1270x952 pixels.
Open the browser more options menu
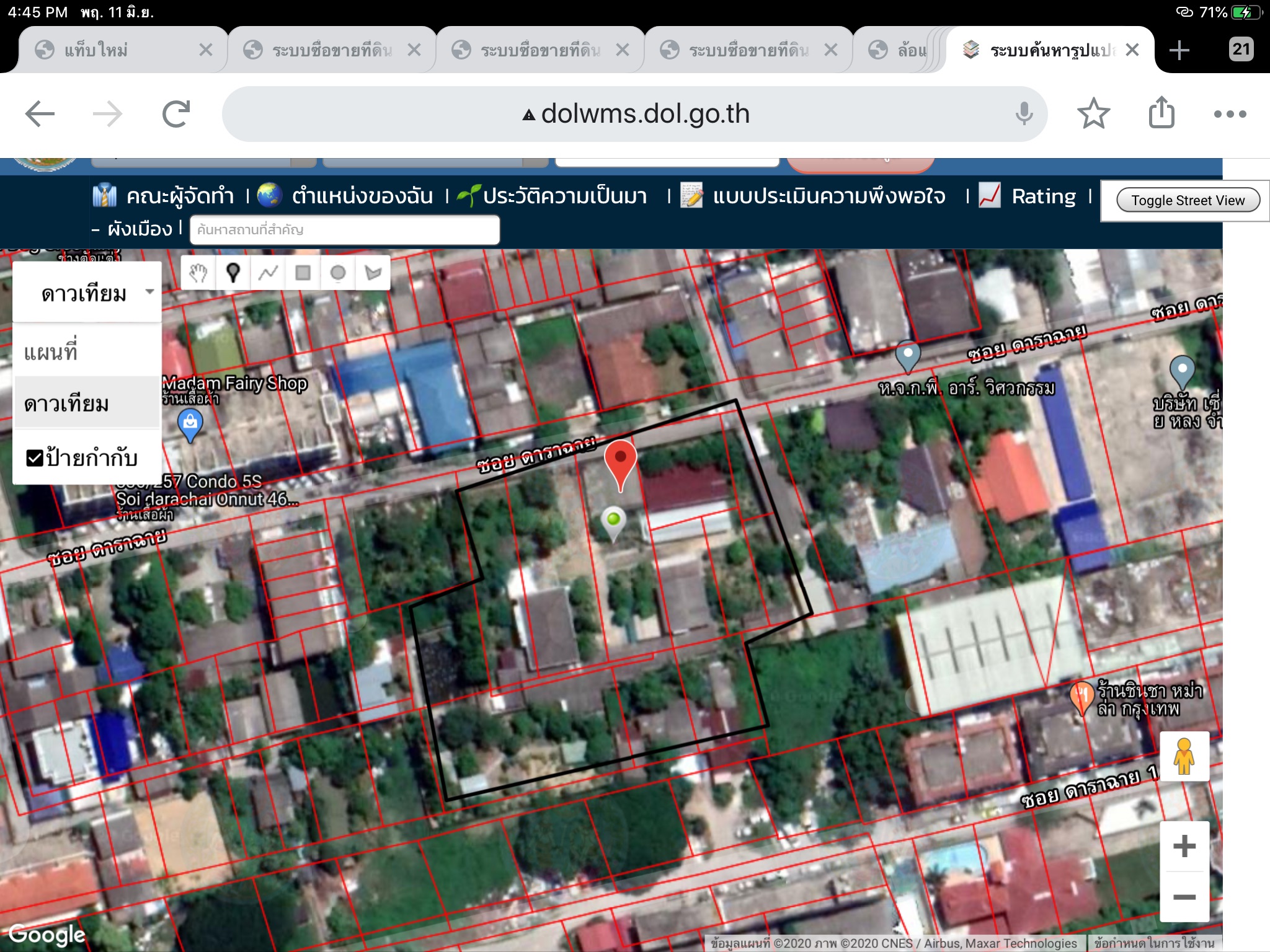pyautogui.click(x=1230, y=114)
